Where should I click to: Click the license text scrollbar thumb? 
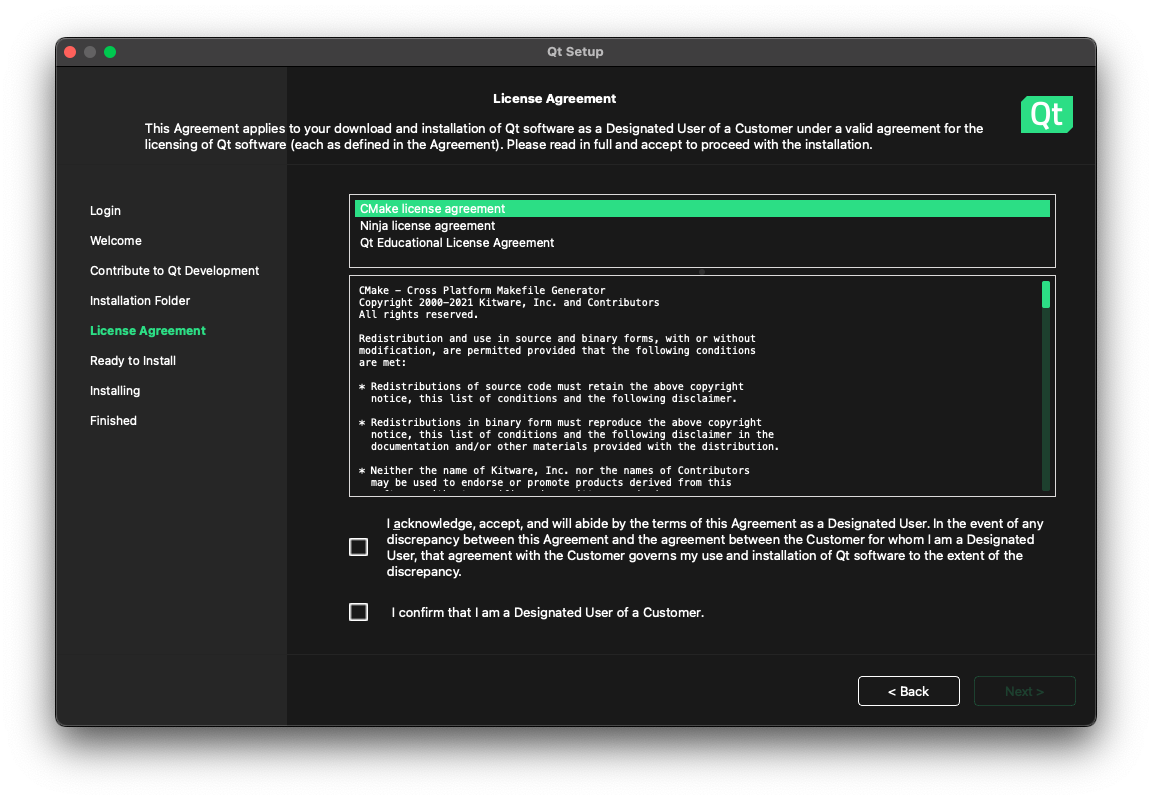(x=1045, y=294)
